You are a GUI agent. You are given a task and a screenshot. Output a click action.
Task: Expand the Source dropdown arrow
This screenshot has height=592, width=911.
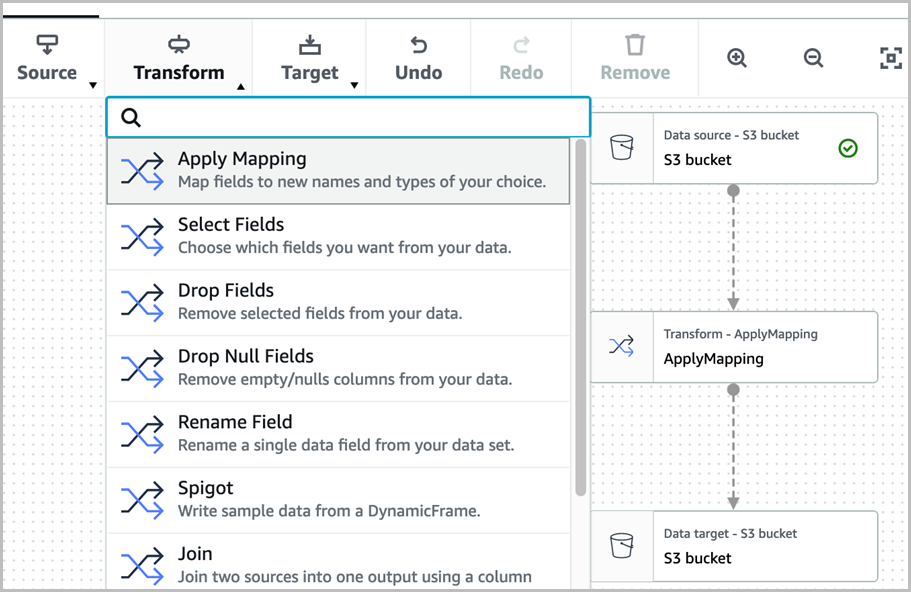93,85
